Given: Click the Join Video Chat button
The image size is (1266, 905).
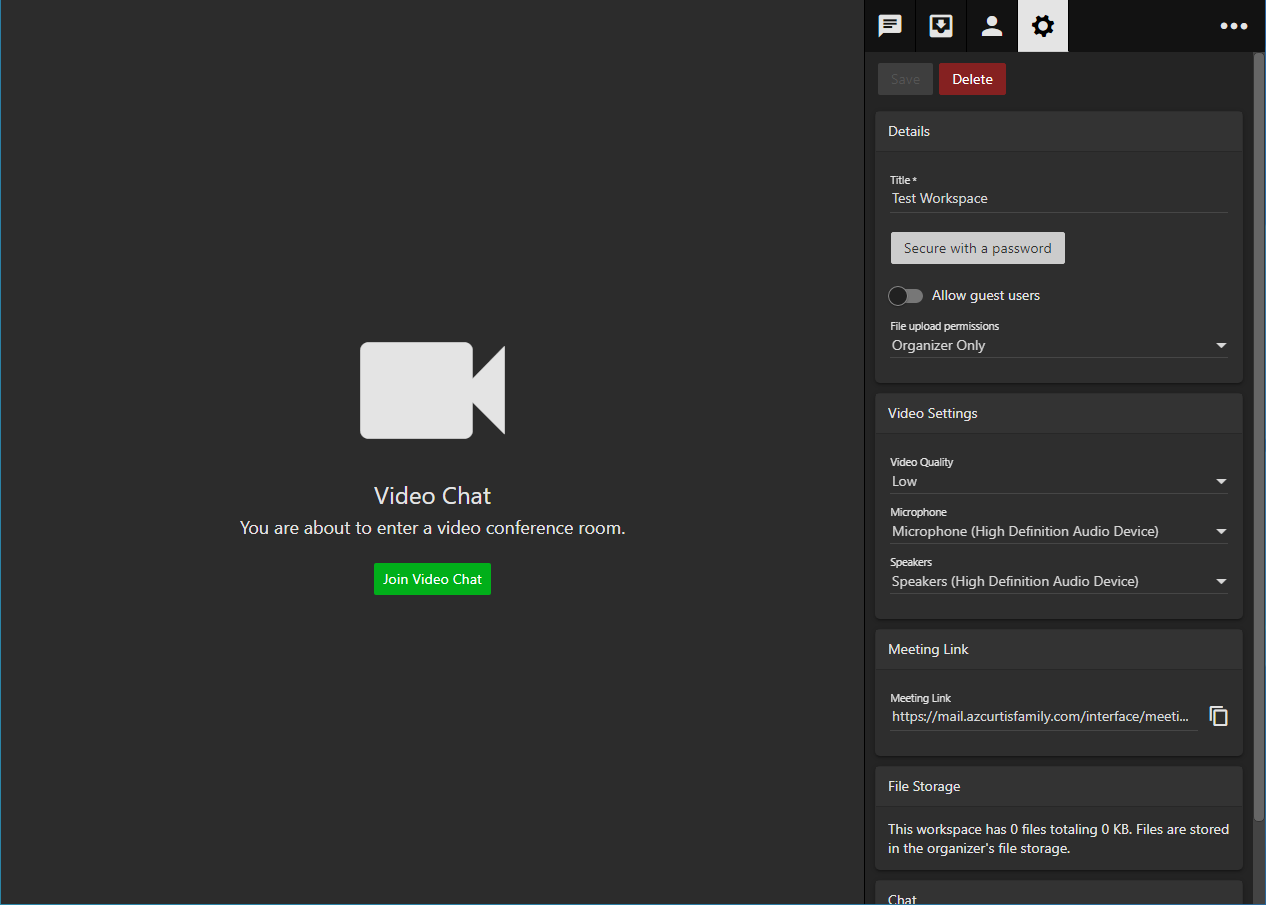Looking at the screenshot, I should (432, 579).
